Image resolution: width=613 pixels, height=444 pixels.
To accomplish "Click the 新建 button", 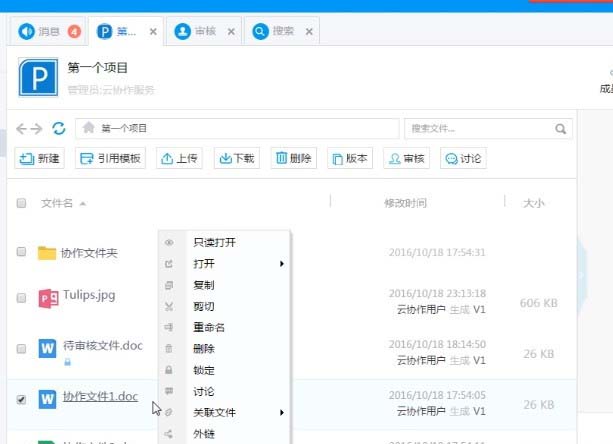I will tap(39, 158).
